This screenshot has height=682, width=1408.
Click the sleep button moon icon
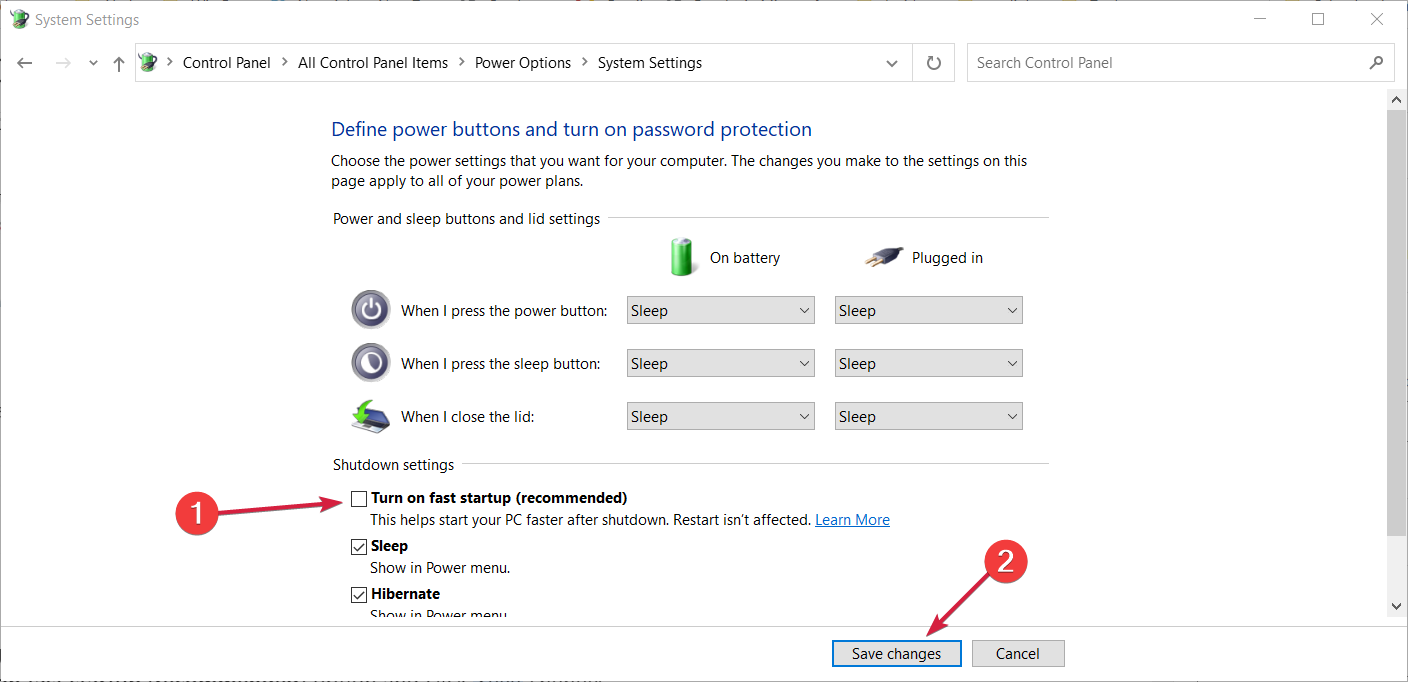tap(371, 363)
